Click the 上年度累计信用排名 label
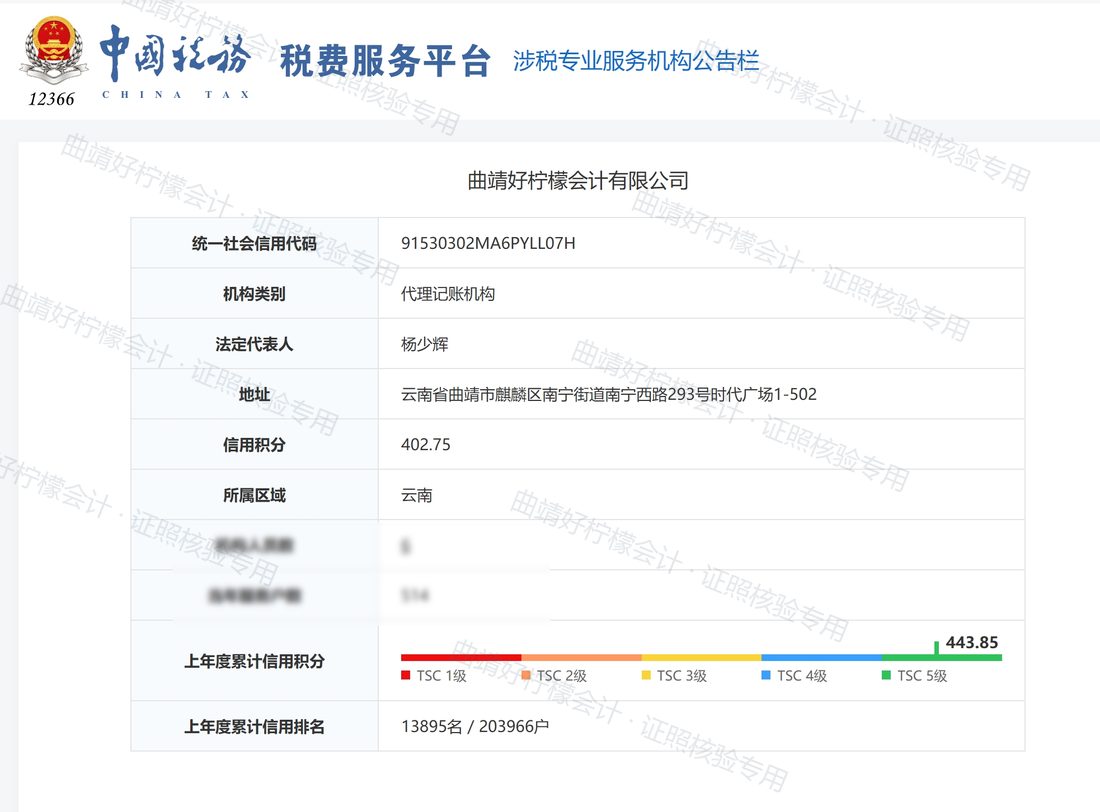This screenshot has width=1100, height=812. [254, 726]
